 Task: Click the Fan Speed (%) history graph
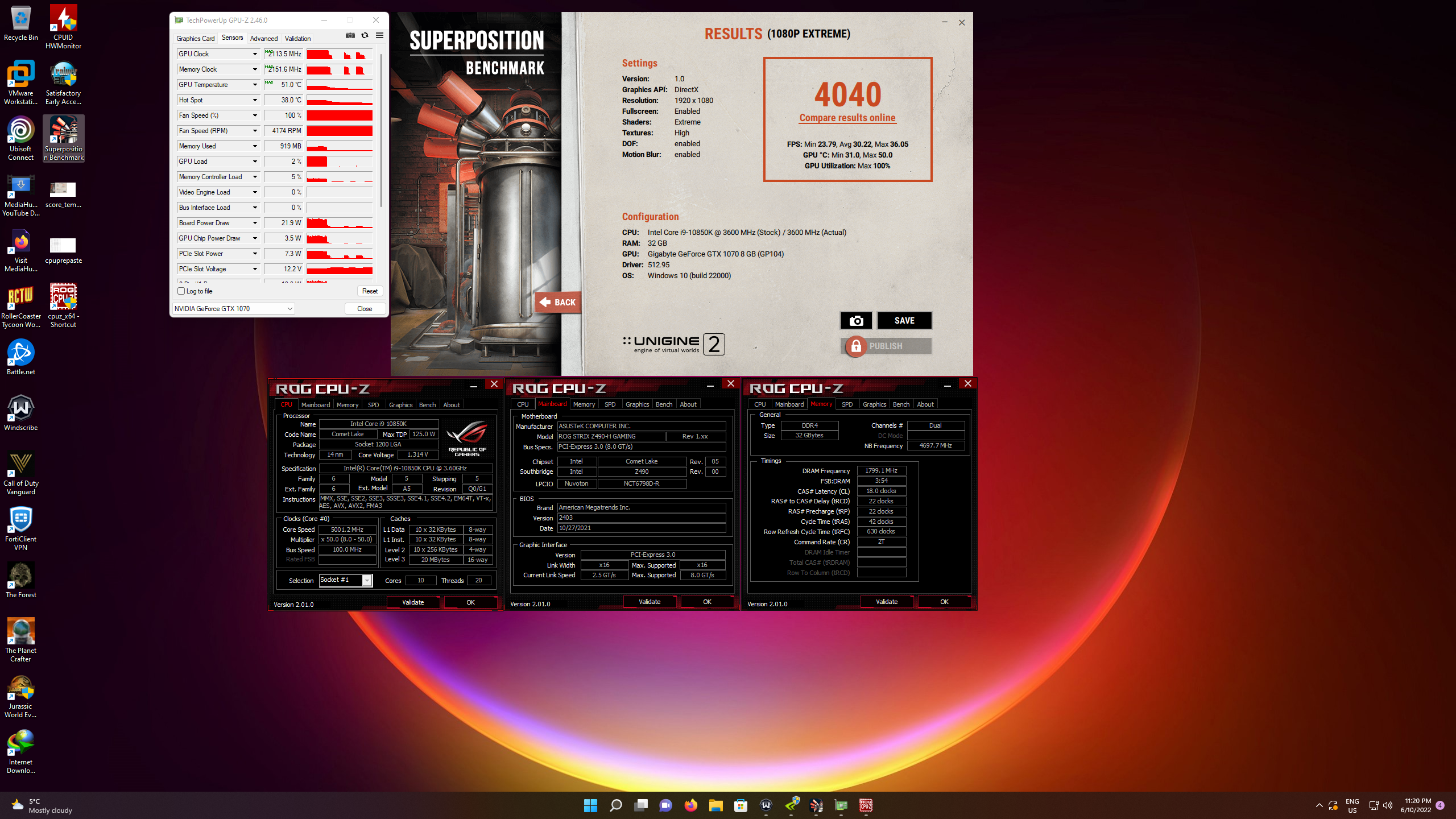(x=340, y=115)
